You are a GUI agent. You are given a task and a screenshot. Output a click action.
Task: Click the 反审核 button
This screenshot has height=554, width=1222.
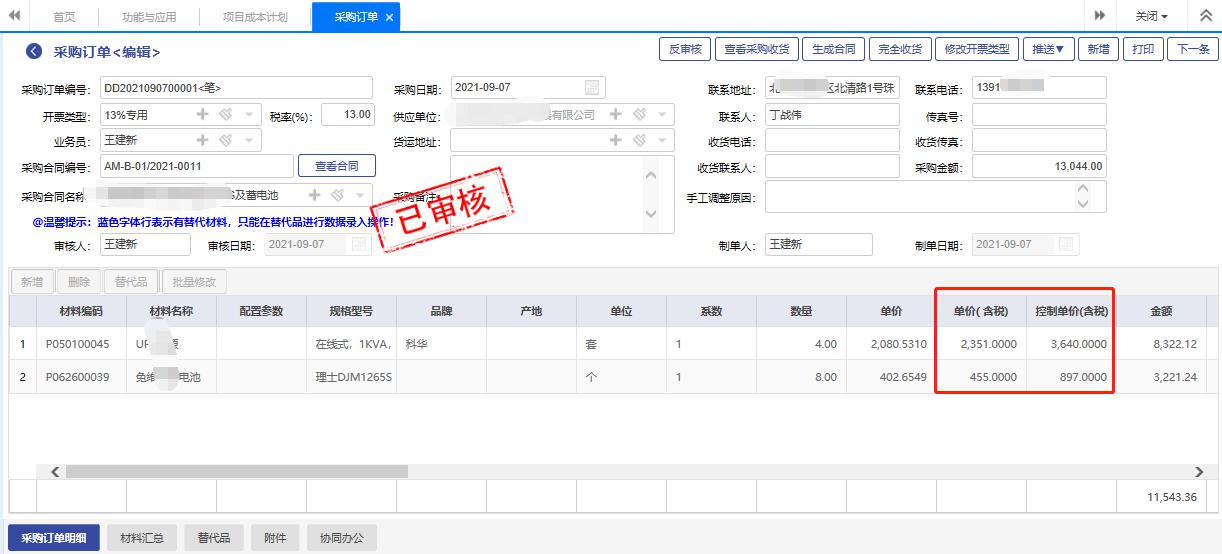pos(685,49)
